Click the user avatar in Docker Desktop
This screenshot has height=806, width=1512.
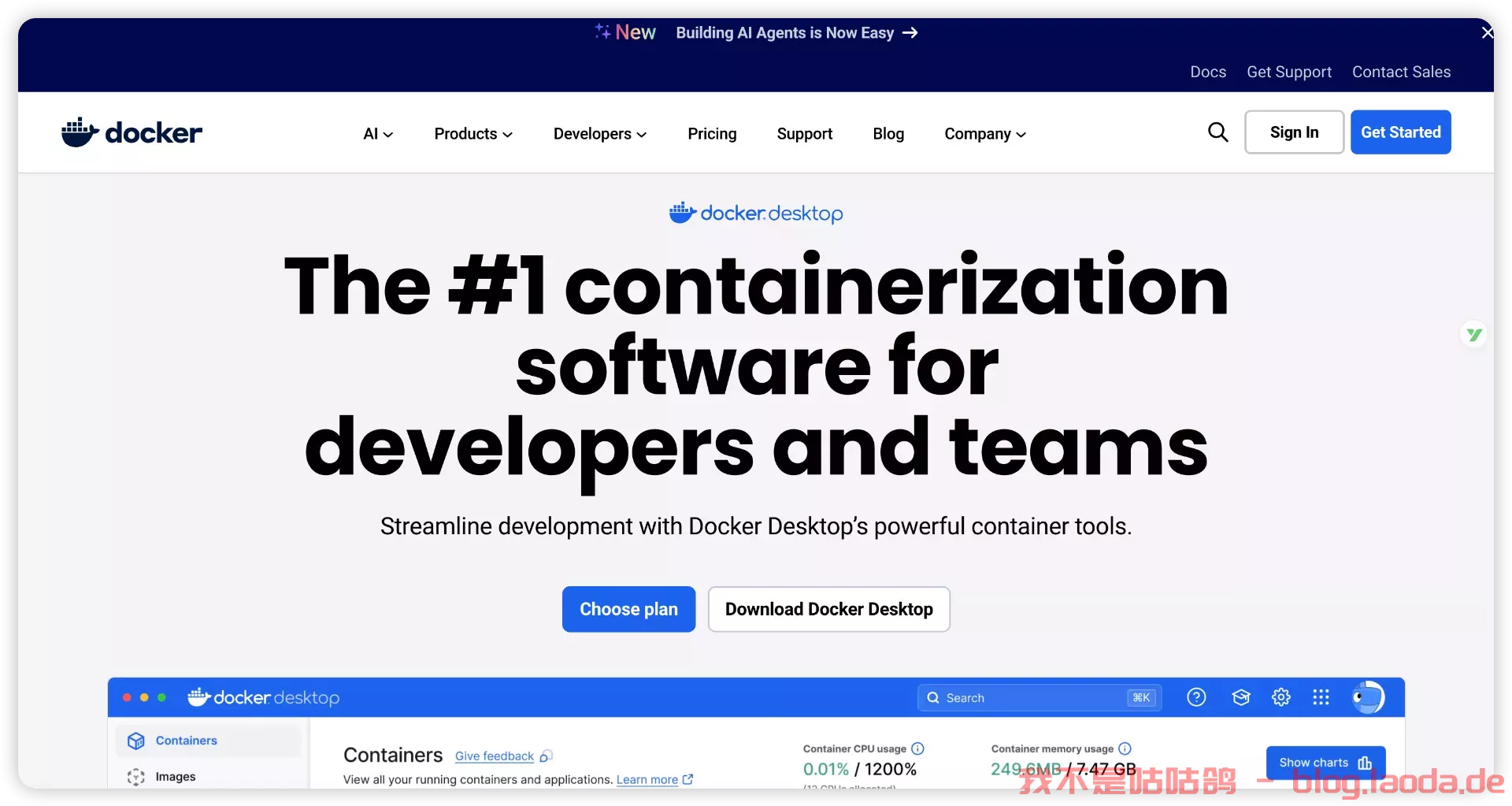pyautogui.click(x=1368, y=697)
